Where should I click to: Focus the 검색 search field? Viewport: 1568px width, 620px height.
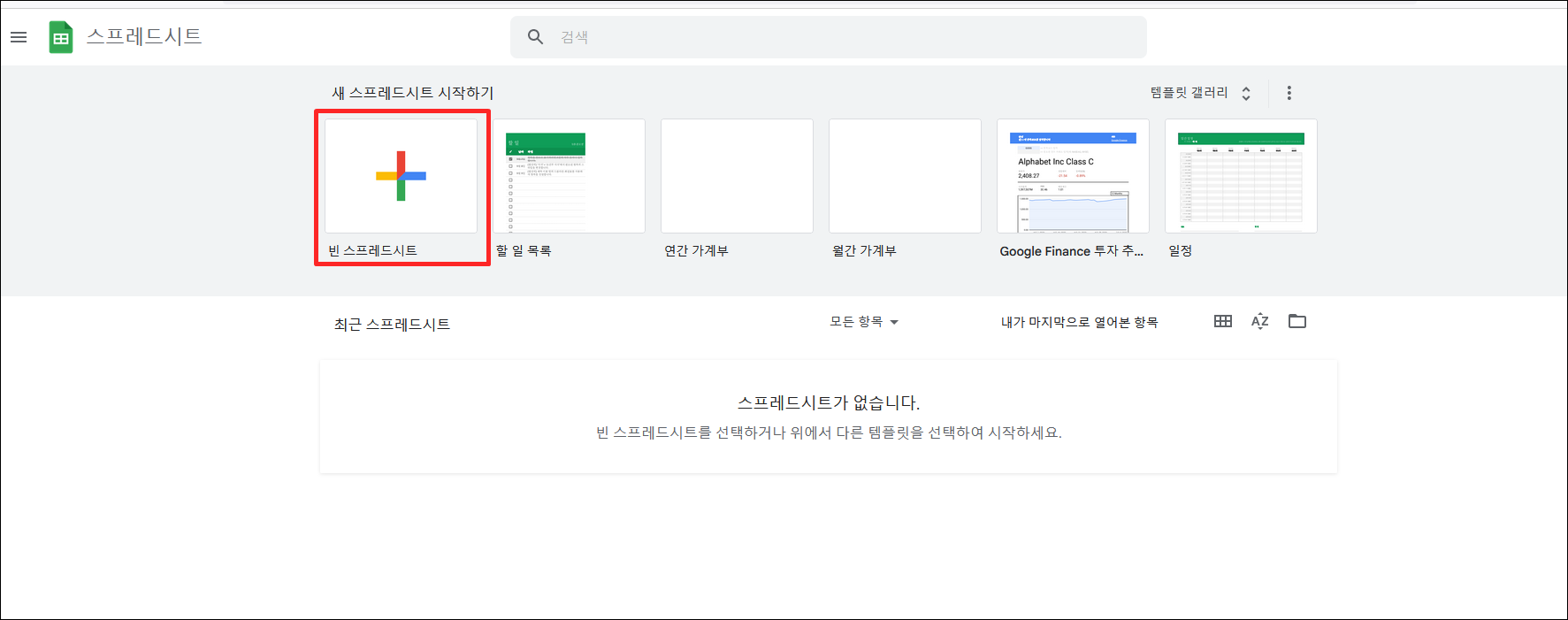click(x=828, y=37)
